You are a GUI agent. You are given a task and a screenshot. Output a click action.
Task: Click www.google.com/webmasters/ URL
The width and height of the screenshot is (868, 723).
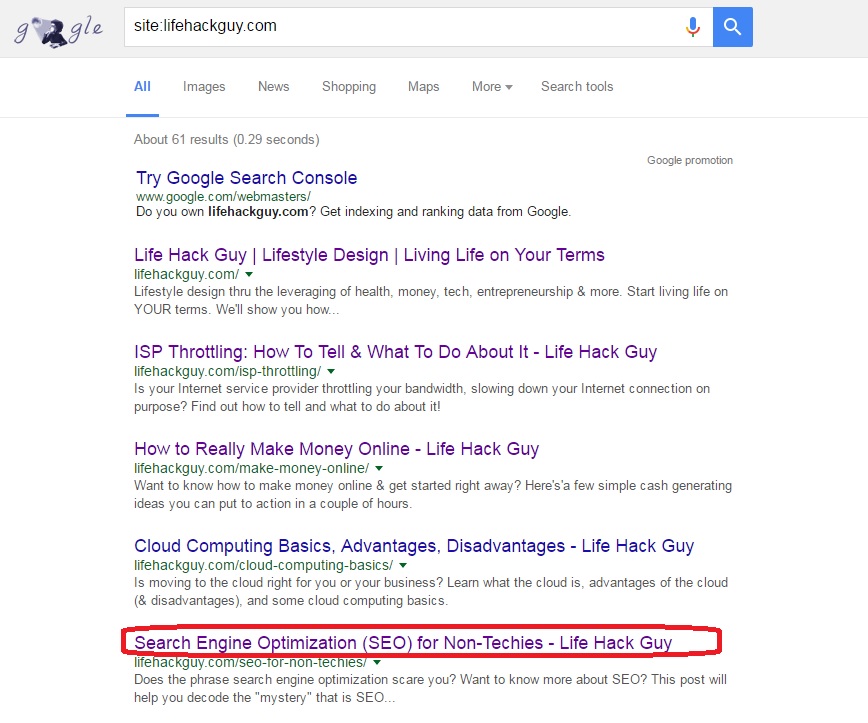223,197
